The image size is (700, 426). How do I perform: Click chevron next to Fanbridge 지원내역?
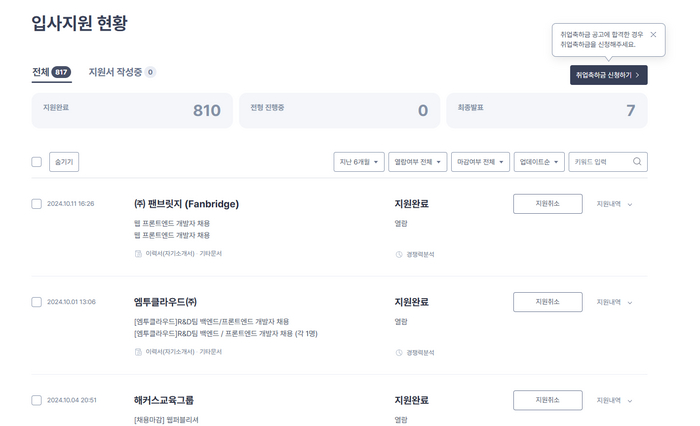tap(630, 204)
